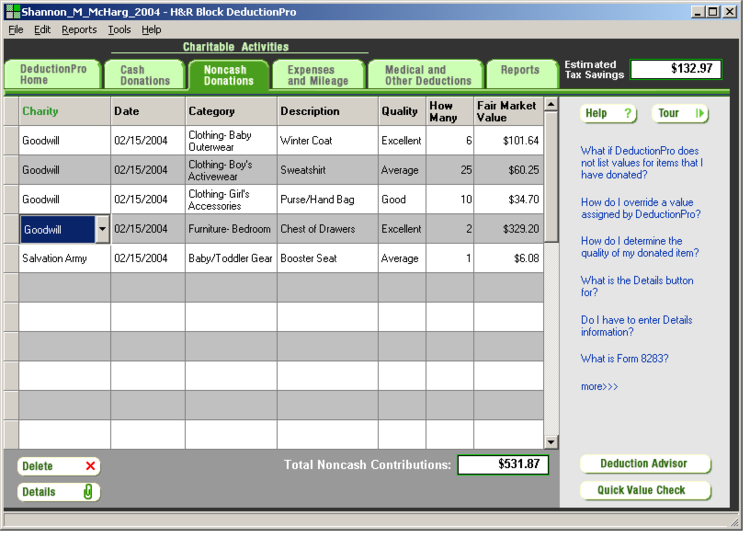Click the Tour play arrow icon
750x538 pixels.
(699, 113)
